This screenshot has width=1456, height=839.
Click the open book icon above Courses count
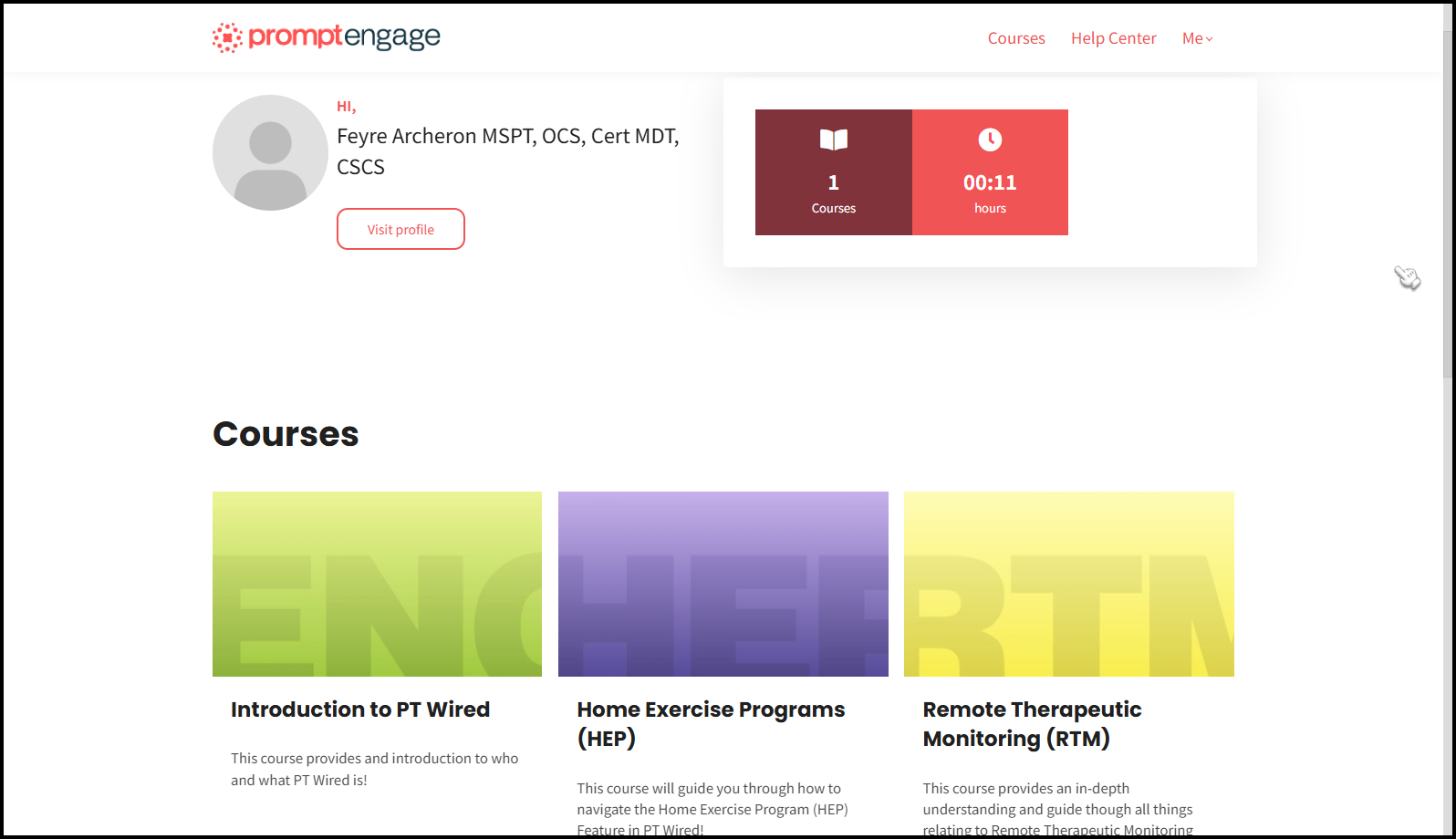[x=834, y=140]
